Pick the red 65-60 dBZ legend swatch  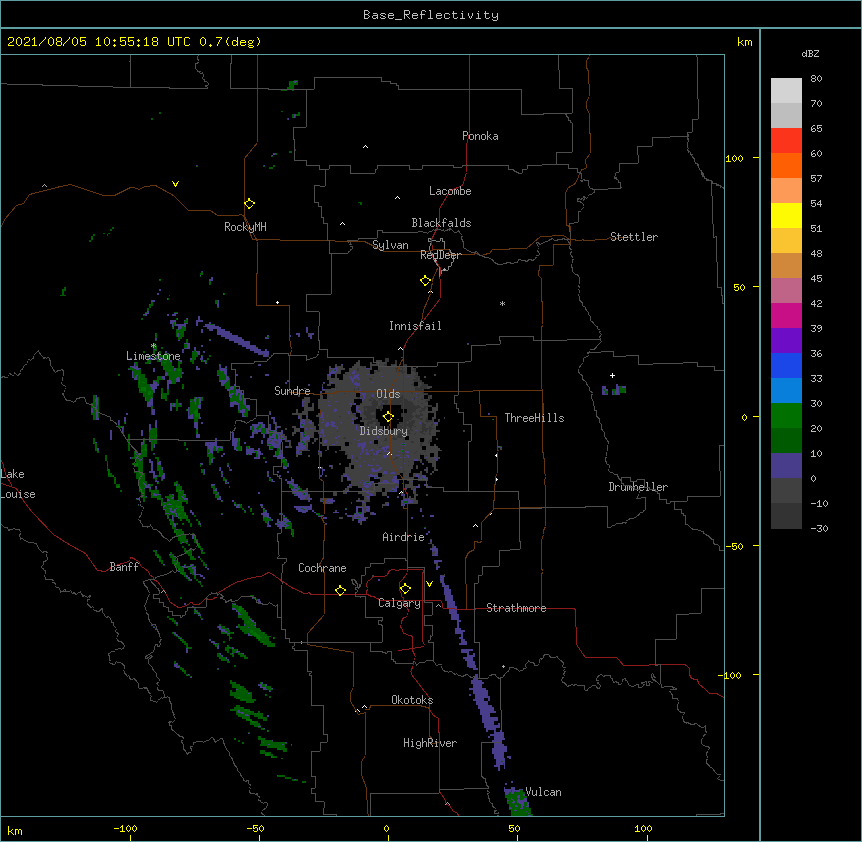tap(786, 140)
